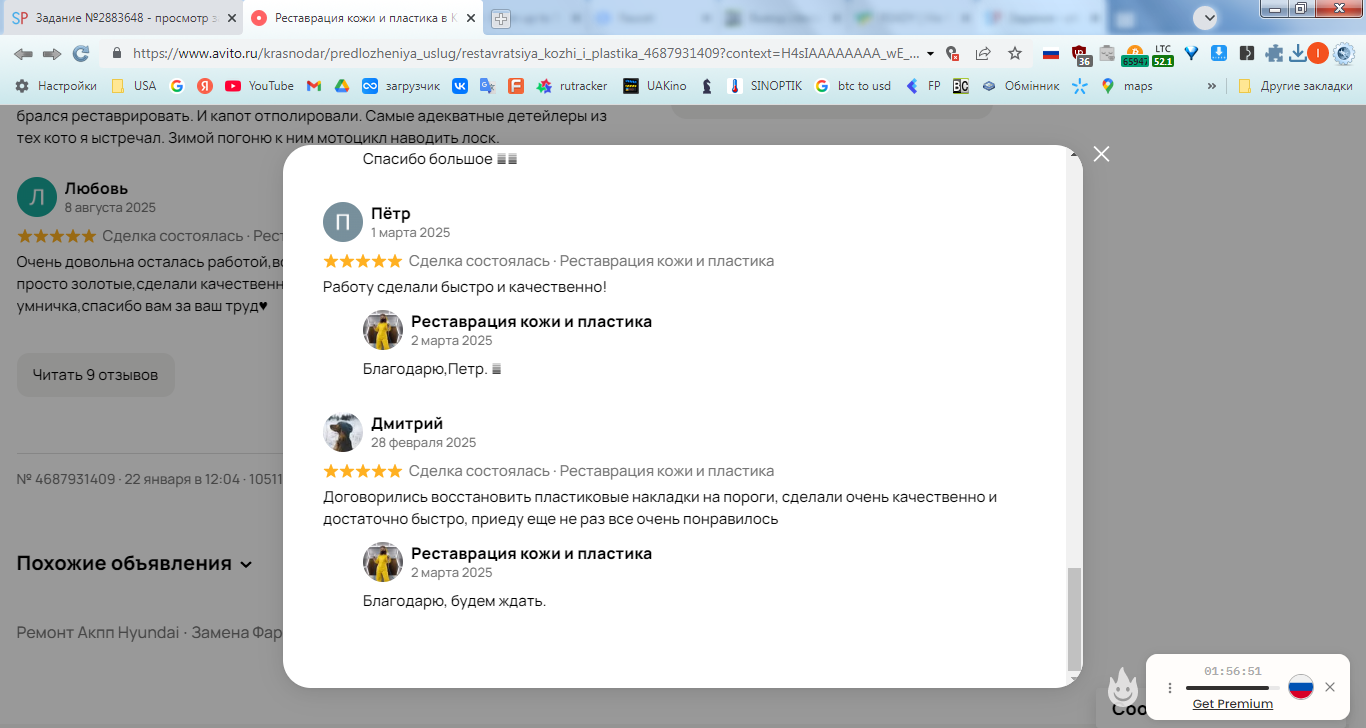Bookmark this page with the star icon
1366x728 pixels.
(x=1015, y=54)
